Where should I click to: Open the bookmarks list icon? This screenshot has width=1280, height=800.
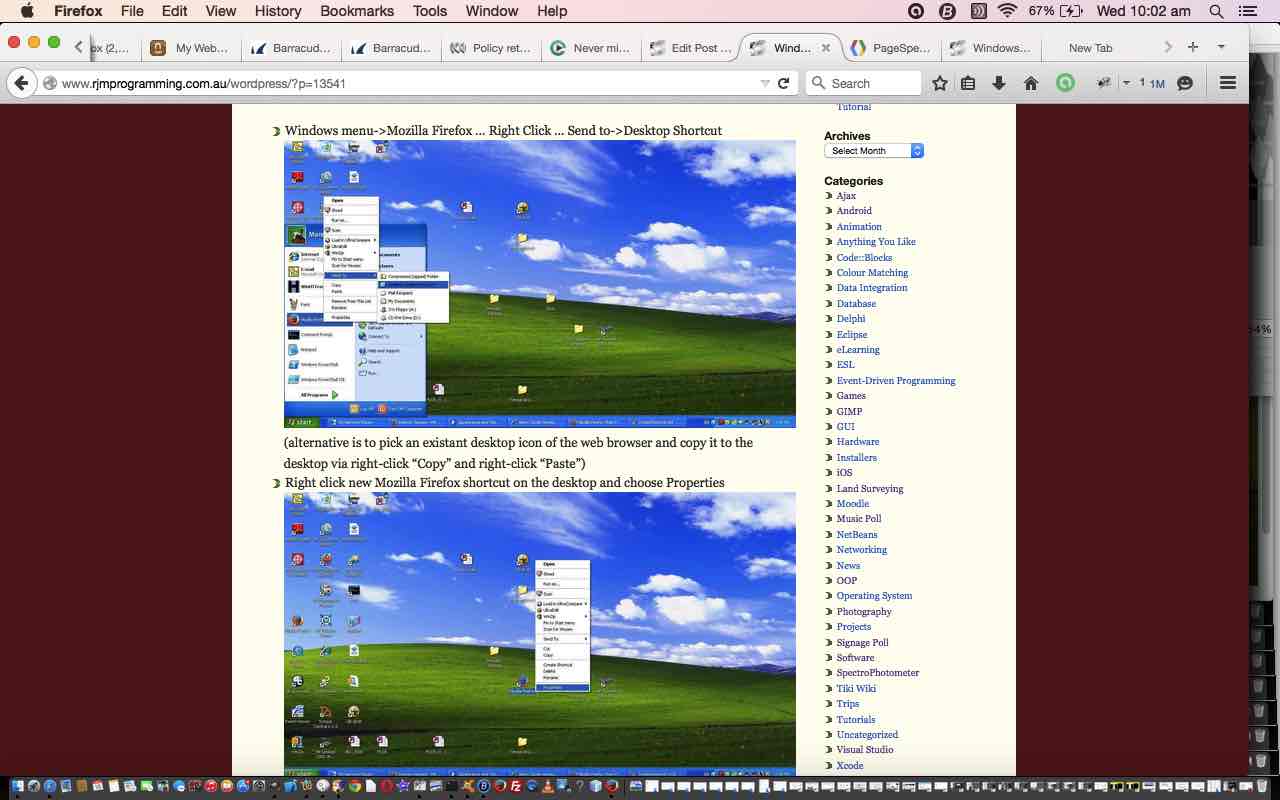(x=968, y=83)
